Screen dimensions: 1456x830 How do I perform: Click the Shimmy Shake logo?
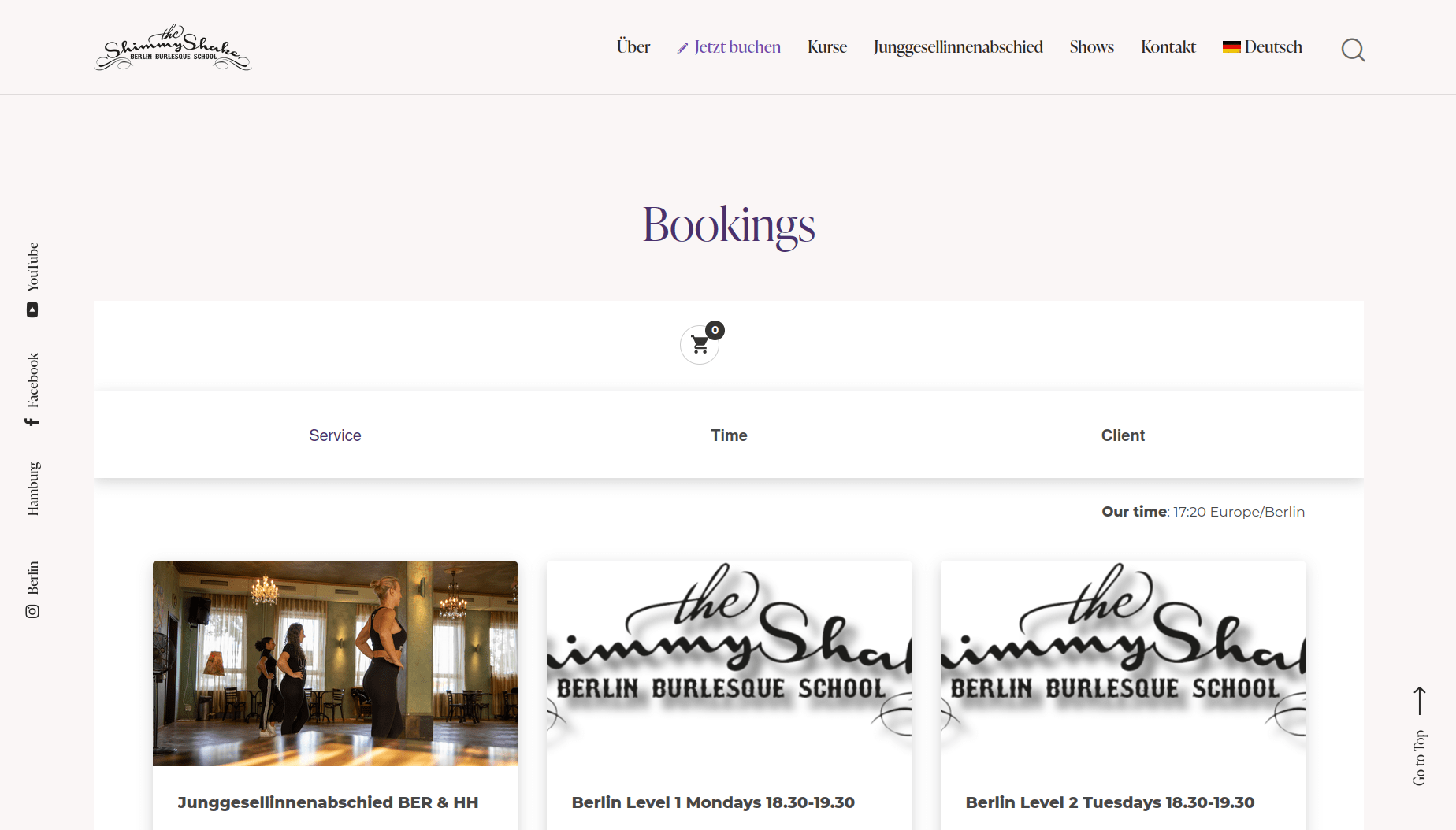pyautogui.click(x=173, y=48)
